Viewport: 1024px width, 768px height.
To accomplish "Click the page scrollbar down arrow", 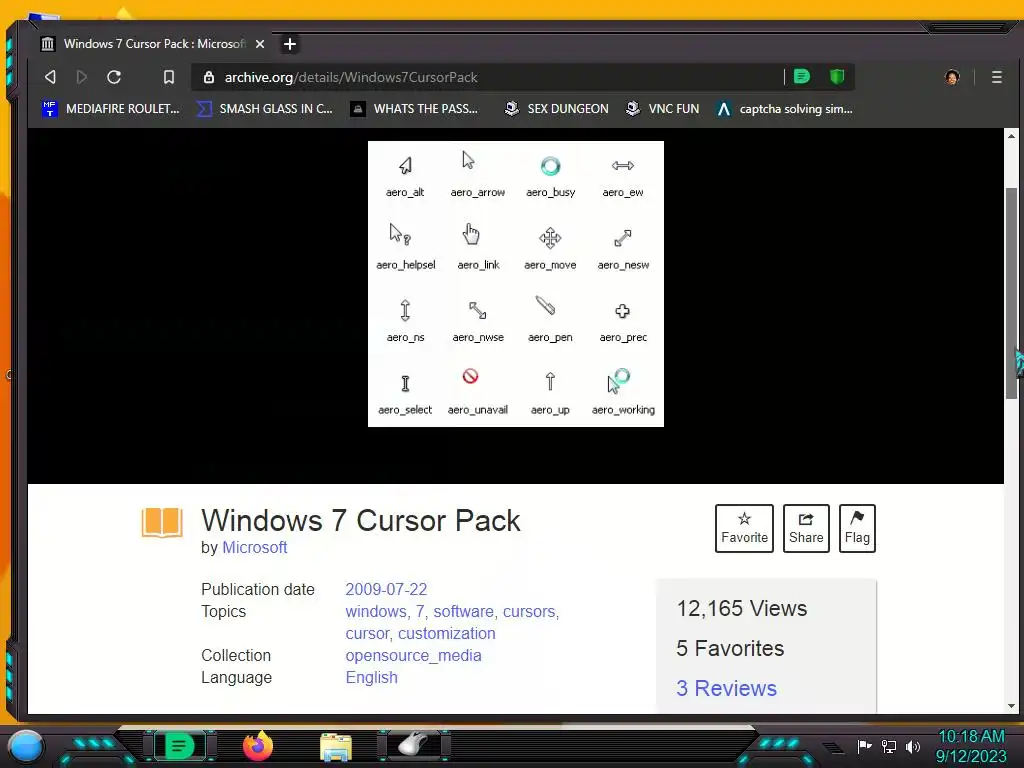I will pyautogui.click(x=1012, y=706).
